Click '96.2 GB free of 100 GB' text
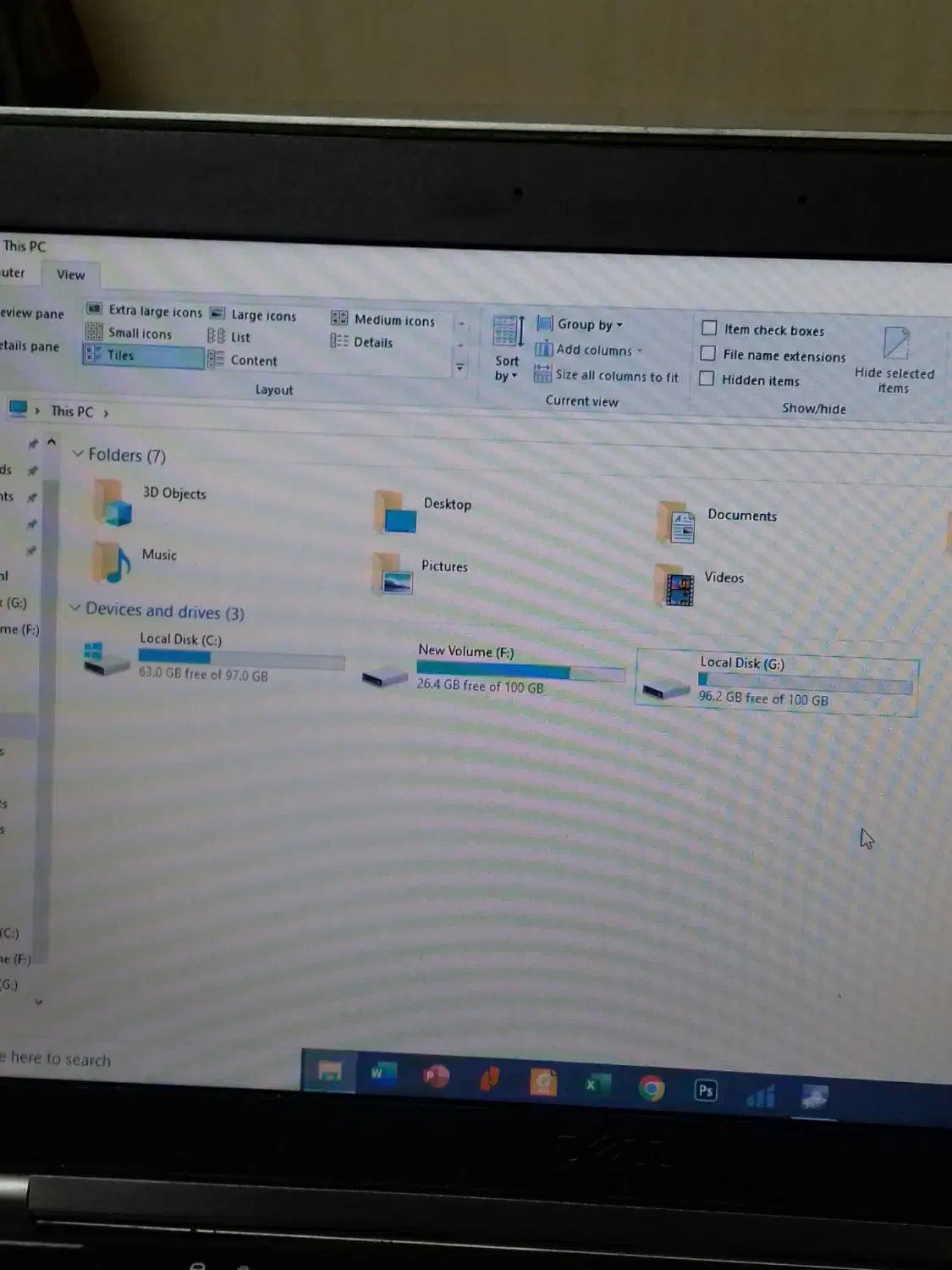This screenshot has width=952, height=1270. [763, 698]
